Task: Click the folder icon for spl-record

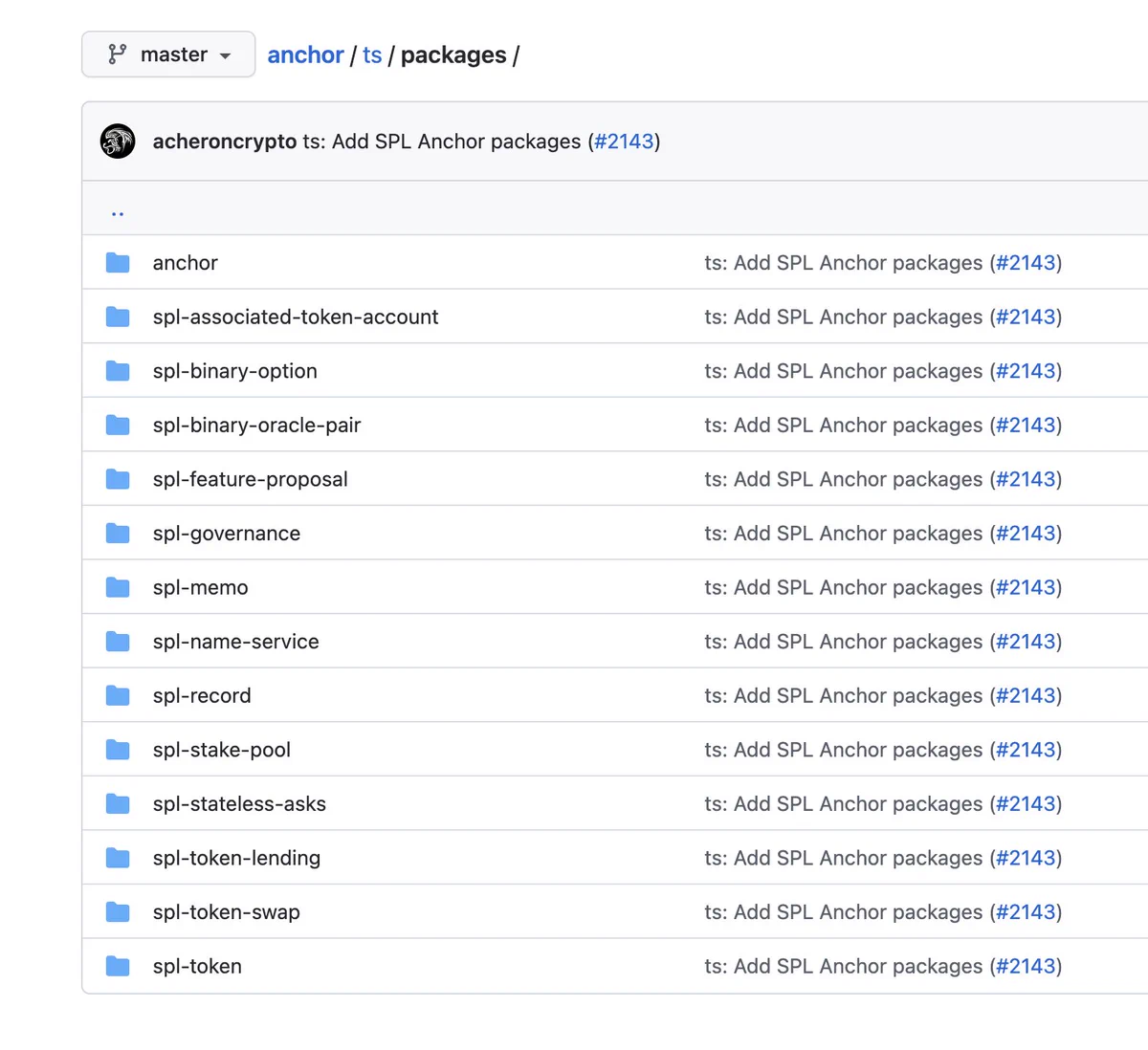Action: pos(118,695)
